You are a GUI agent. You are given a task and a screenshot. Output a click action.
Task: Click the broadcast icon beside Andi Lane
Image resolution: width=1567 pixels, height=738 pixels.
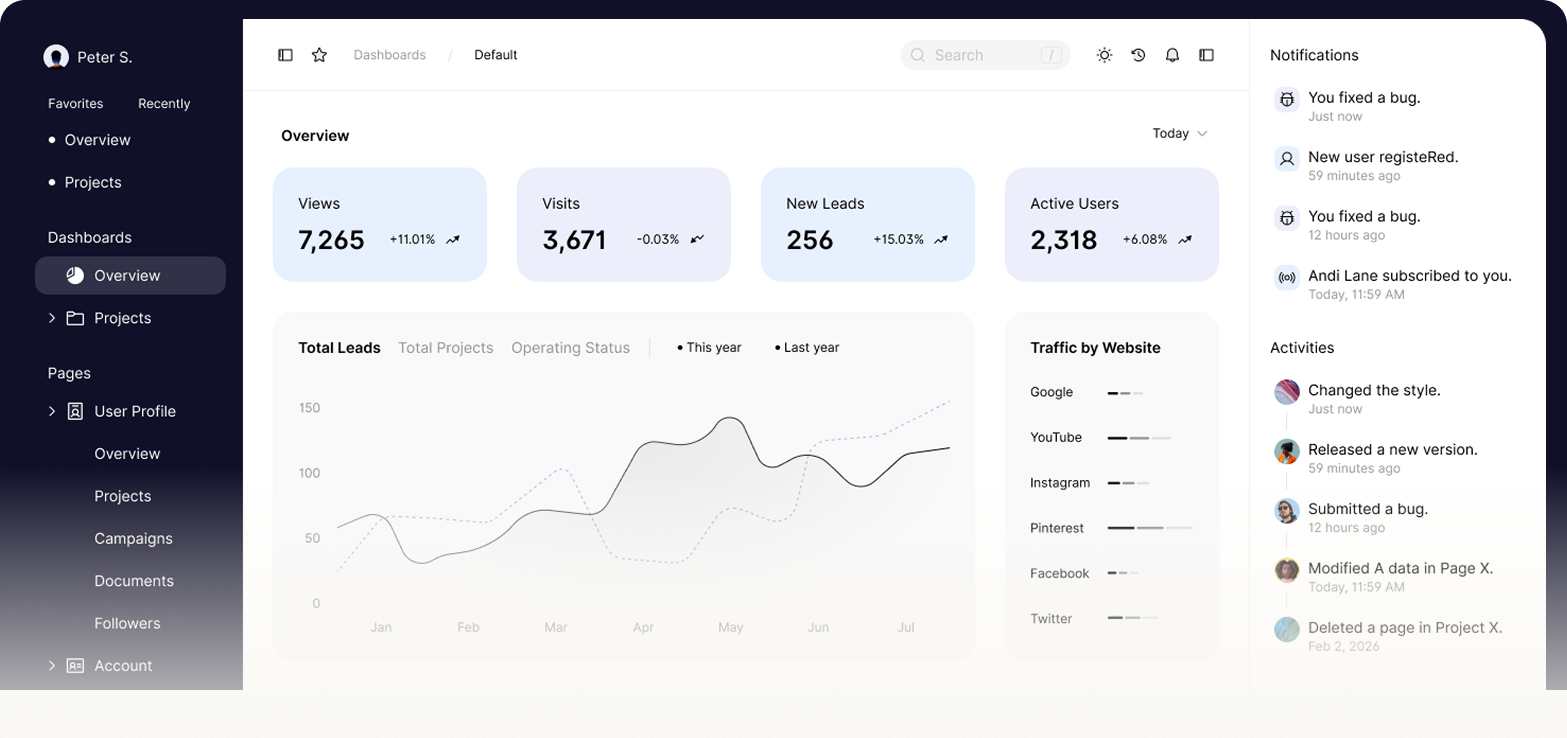point(1287,277)
